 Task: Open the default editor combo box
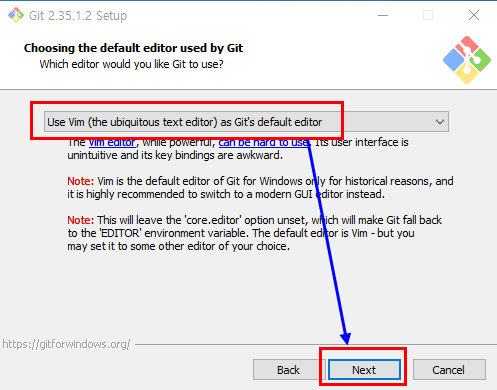[246, 122]
